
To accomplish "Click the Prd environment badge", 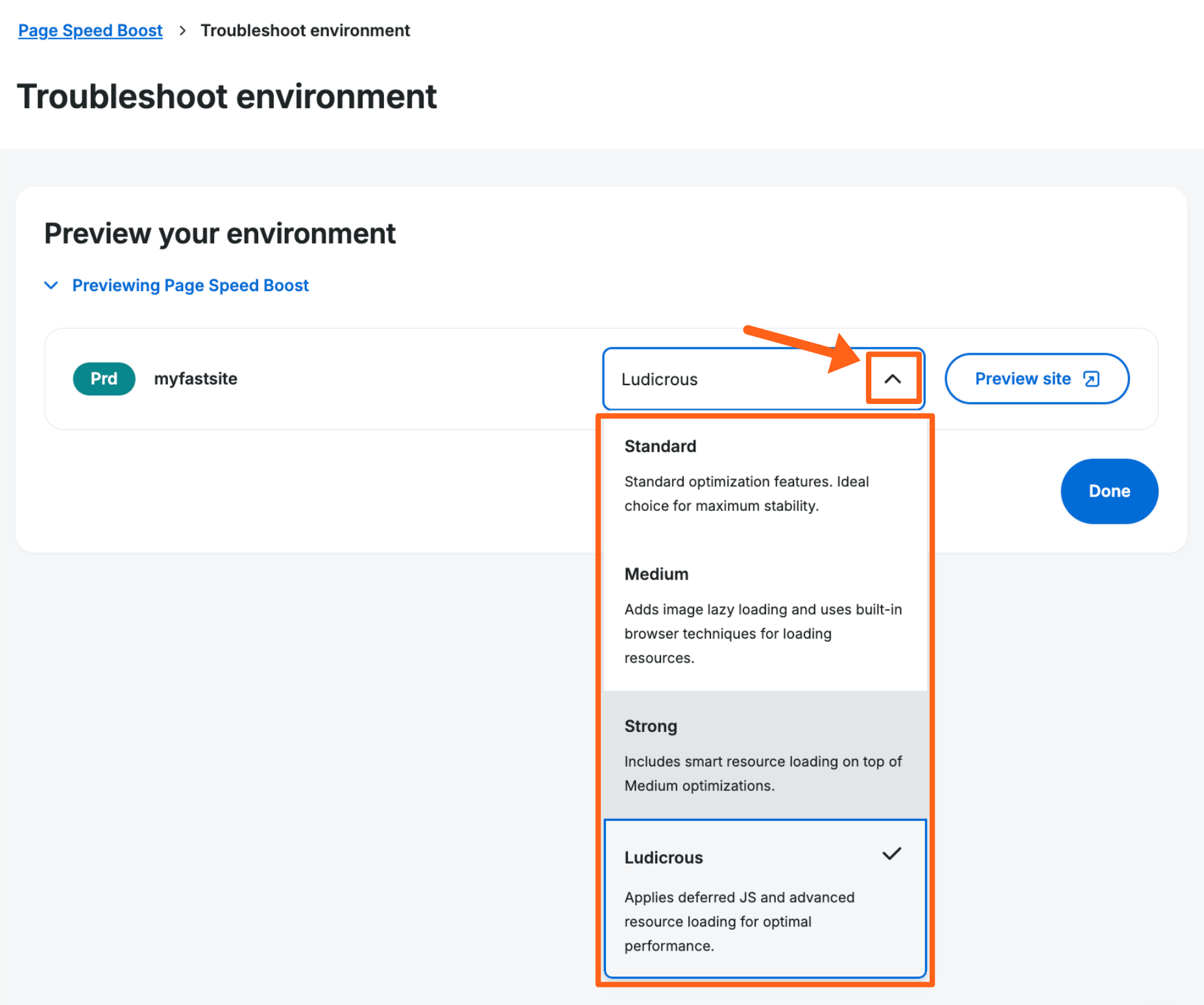I will [x=104, y=379].
